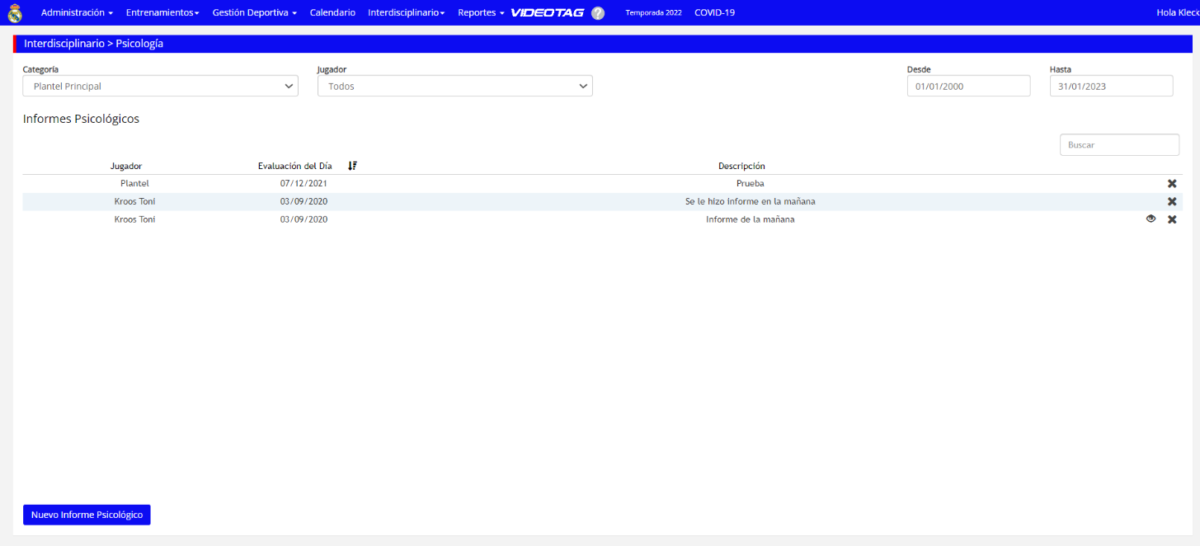This screenshot has height=546, width=1200.
Task: Click 'Informe de la mañana' description
Action: tap(750, 220)
